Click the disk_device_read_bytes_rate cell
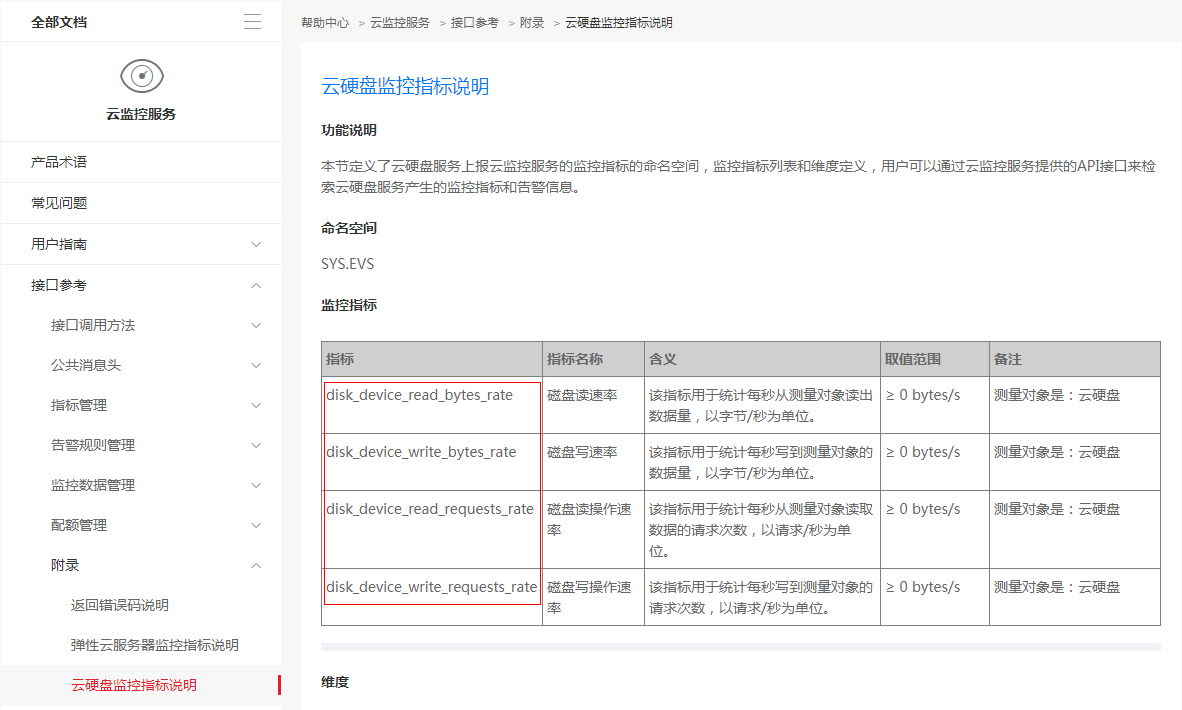 (x=432, y=405)
